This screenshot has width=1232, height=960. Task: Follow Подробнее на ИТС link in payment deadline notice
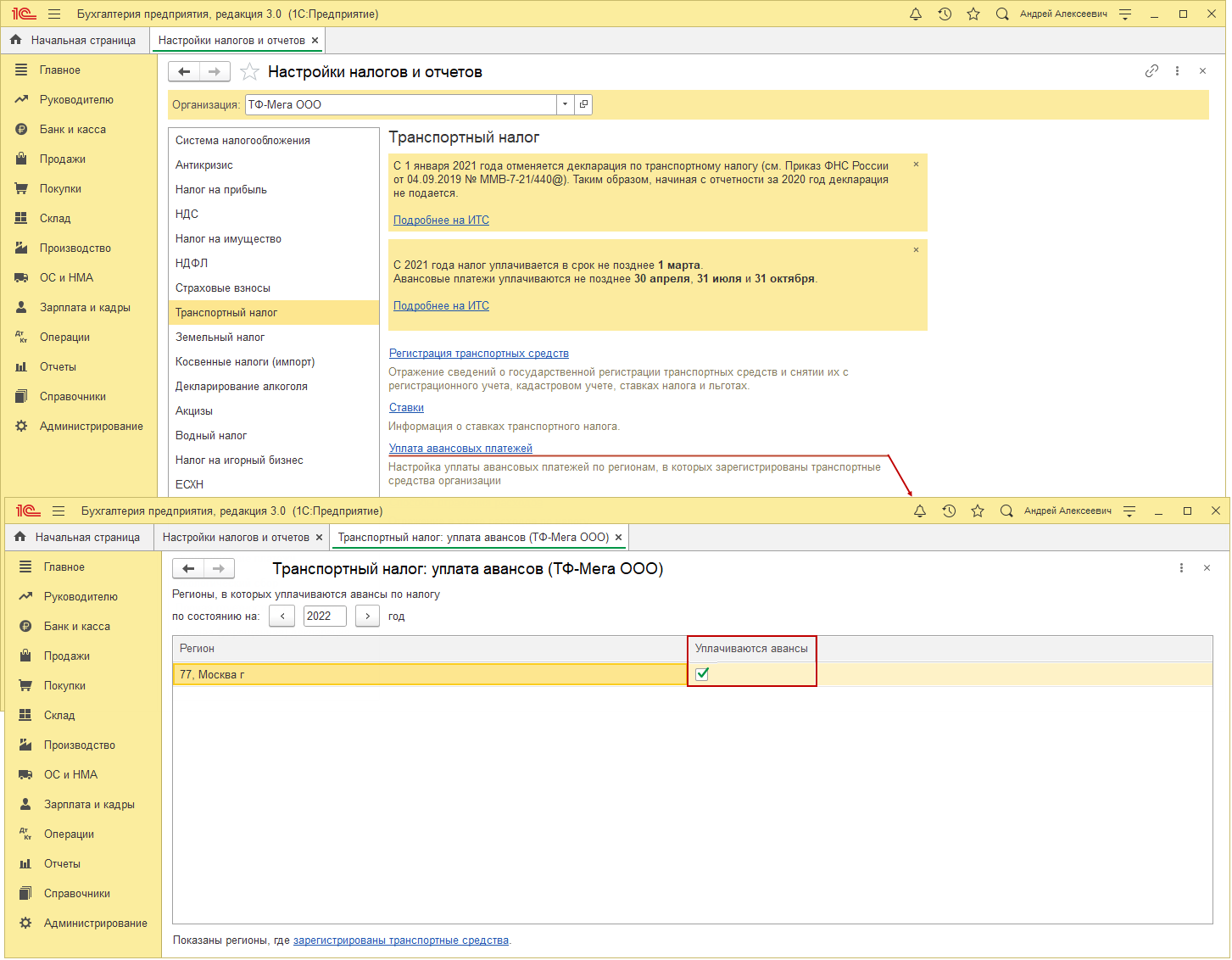(441, 306)
